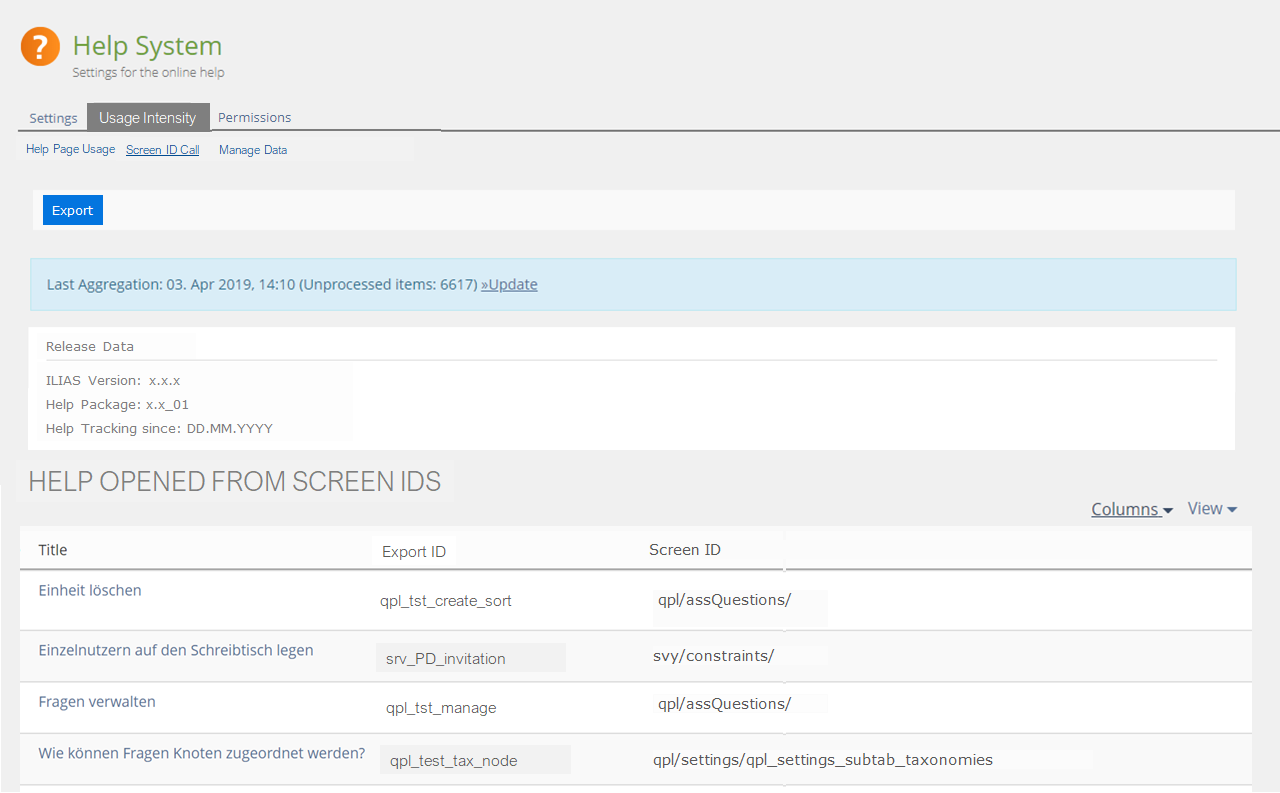Open the View dropdown menu
Viewport: 1280px width, 793px height.
pos(1212,509)
